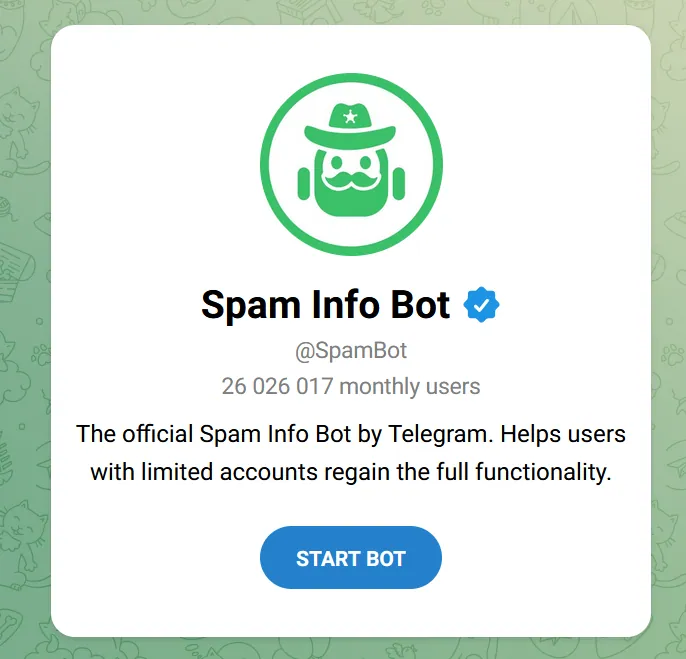Screen dimensions: 686x659
Task: Select the "Spam Info Bot" title text
Action: 326,305
